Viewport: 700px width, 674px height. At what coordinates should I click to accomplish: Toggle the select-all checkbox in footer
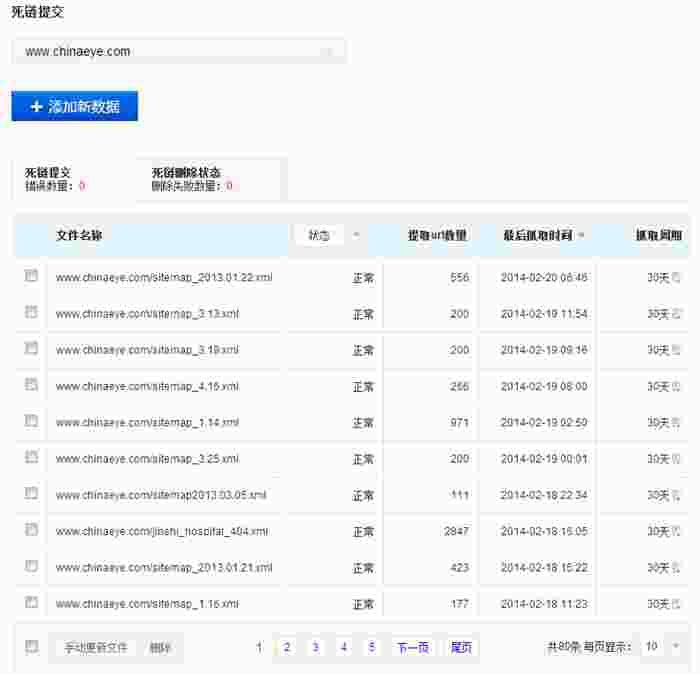pyautogui.click(x=31, y=647)
